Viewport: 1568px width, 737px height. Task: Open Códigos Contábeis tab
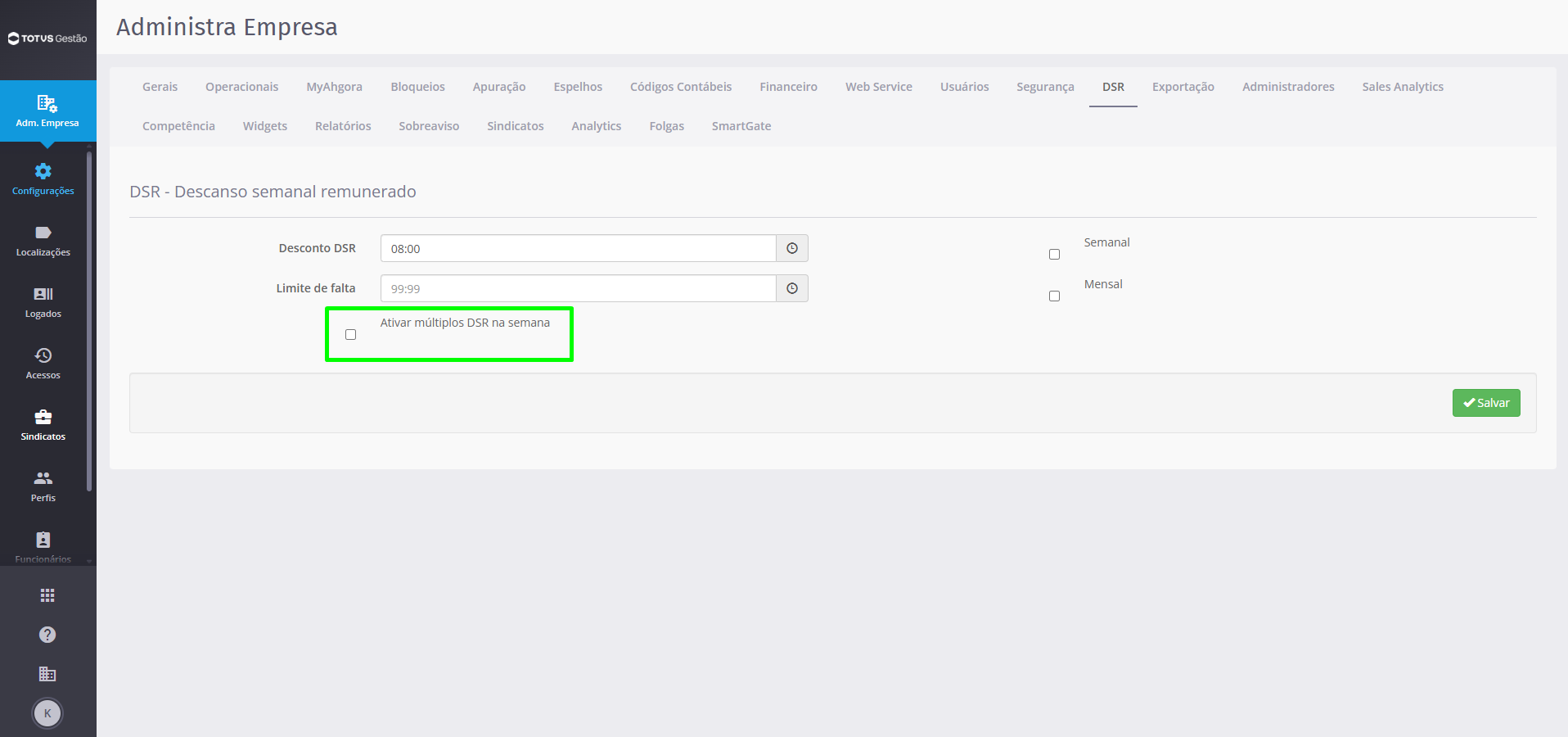click(681, 87)
